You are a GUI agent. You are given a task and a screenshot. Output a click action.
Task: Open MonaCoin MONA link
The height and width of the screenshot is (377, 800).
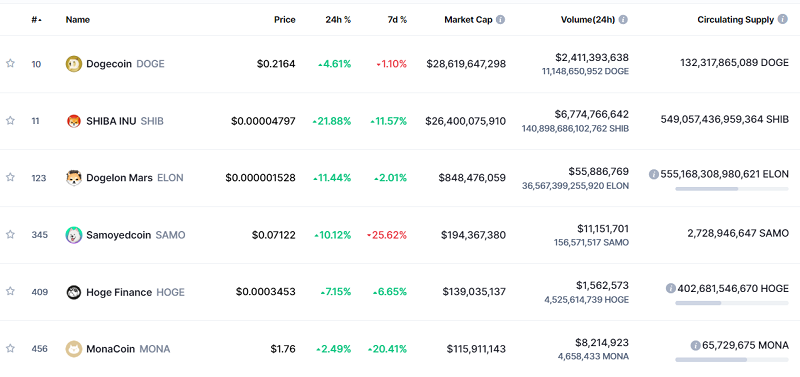click(128, 349)
